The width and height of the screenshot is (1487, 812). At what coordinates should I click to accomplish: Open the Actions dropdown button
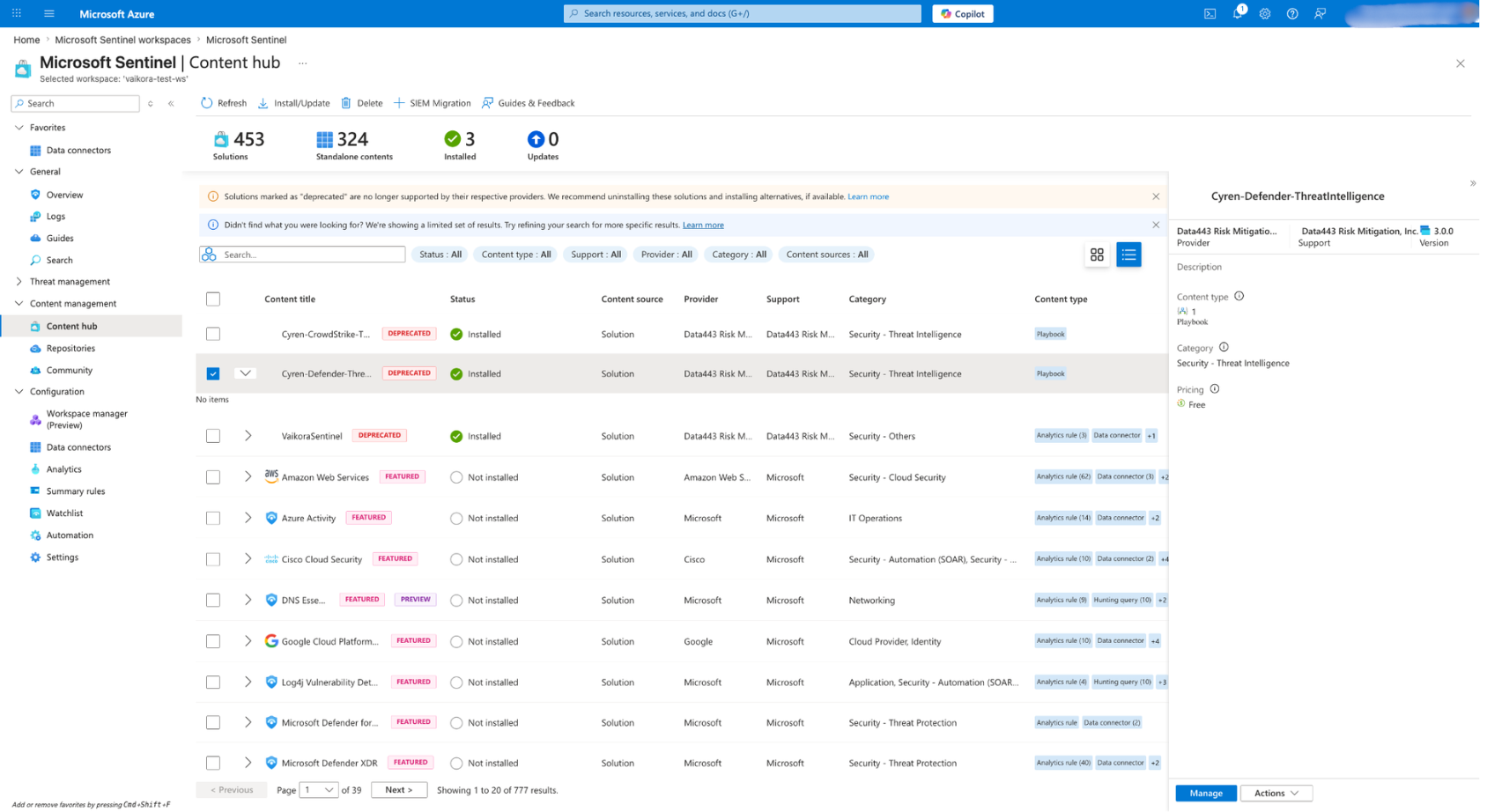point(1276,794)
